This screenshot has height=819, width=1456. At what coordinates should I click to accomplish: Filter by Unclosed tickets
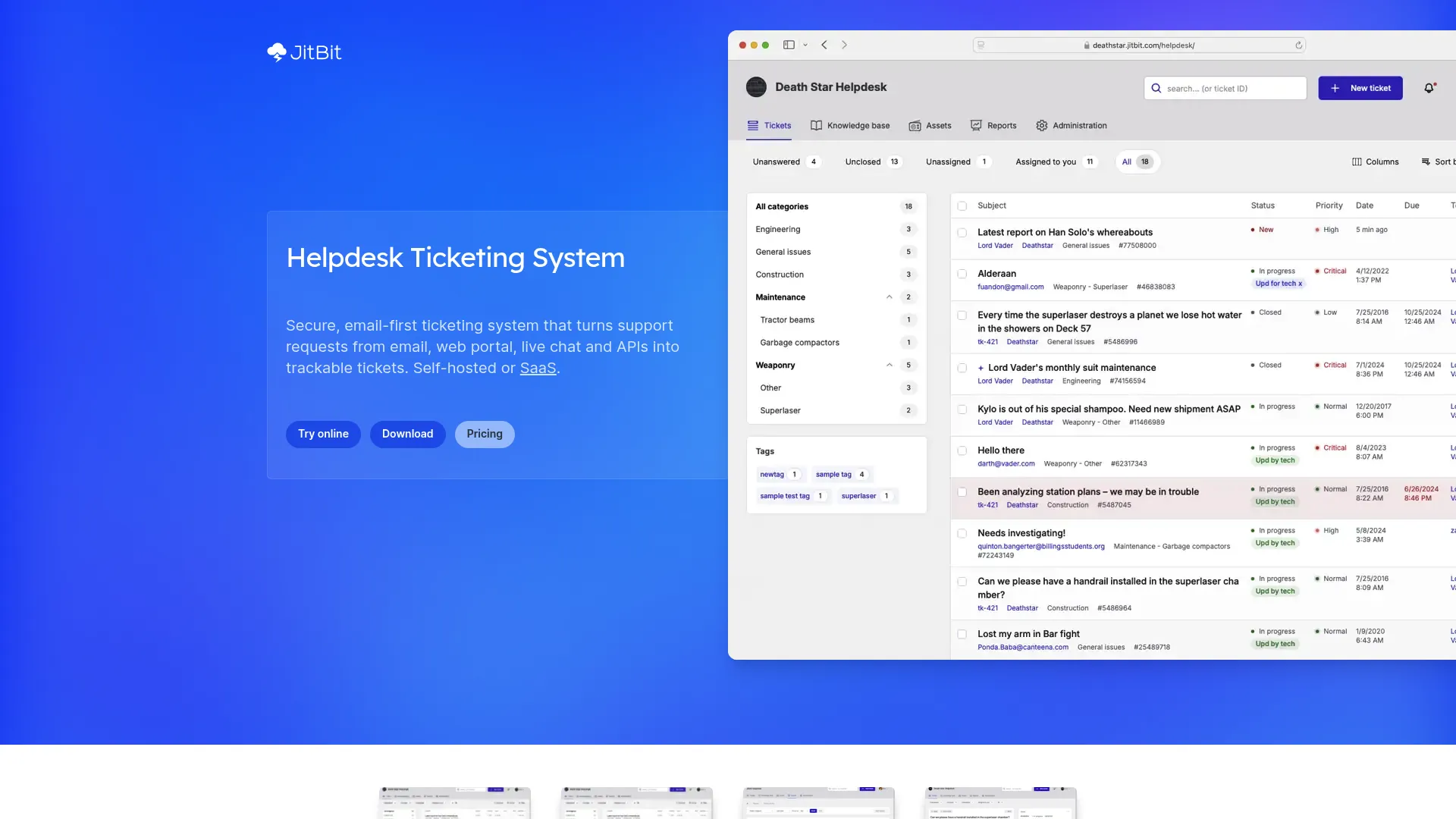coord(872,162)
